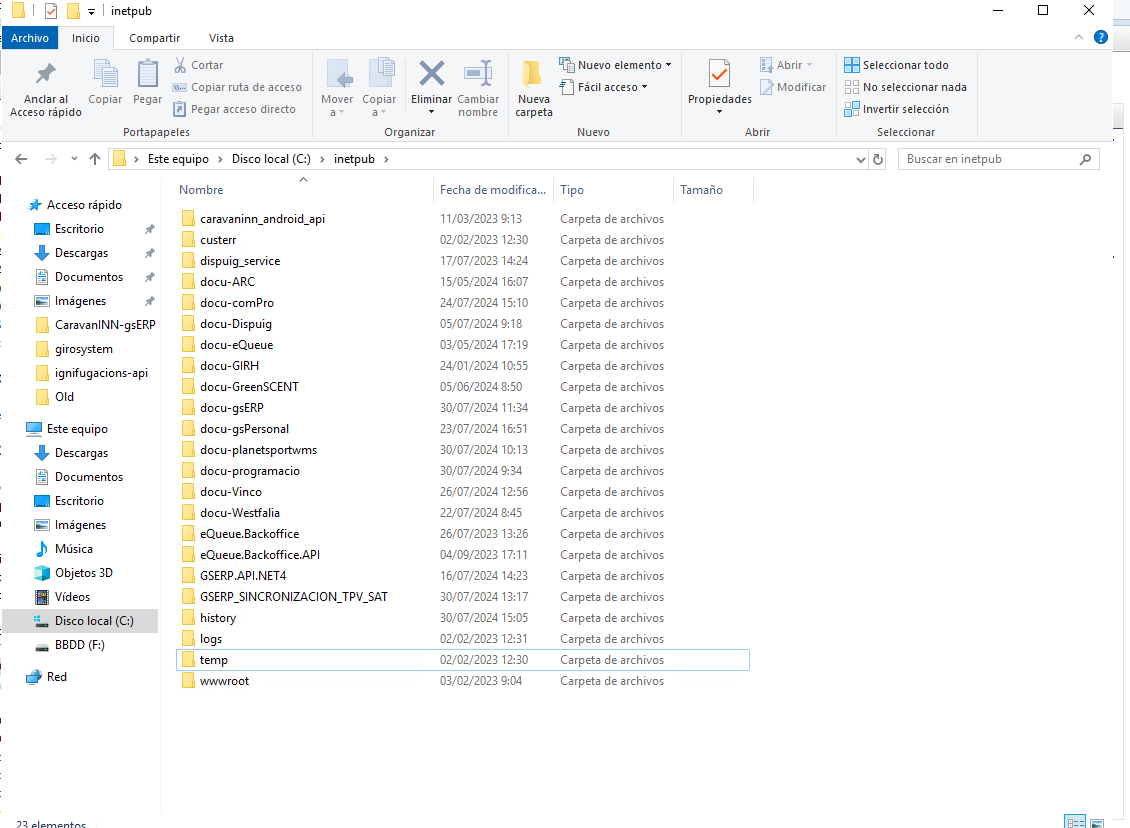Click the Pin to Quick Access icon
This screenshot has width=1130, height=828.
click(x=45, y=75)
